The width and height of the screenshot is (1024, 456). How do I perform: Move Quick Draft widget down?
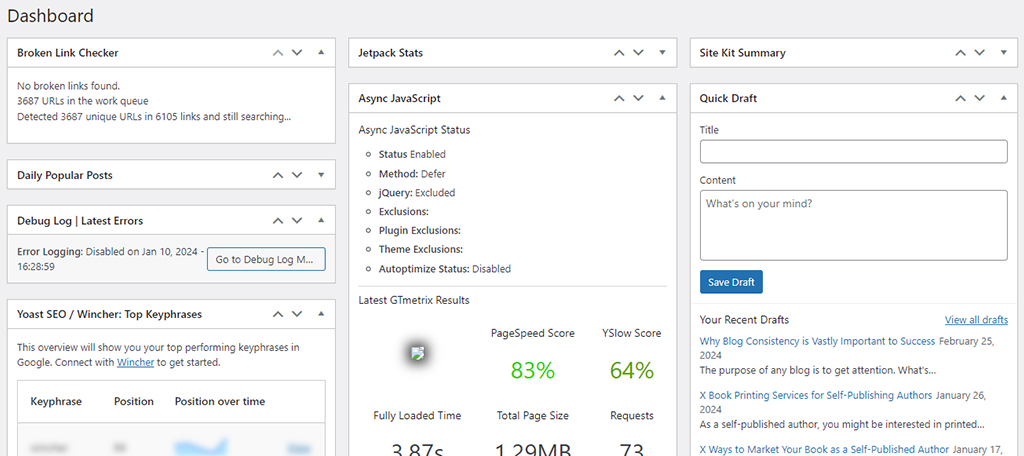980,99
